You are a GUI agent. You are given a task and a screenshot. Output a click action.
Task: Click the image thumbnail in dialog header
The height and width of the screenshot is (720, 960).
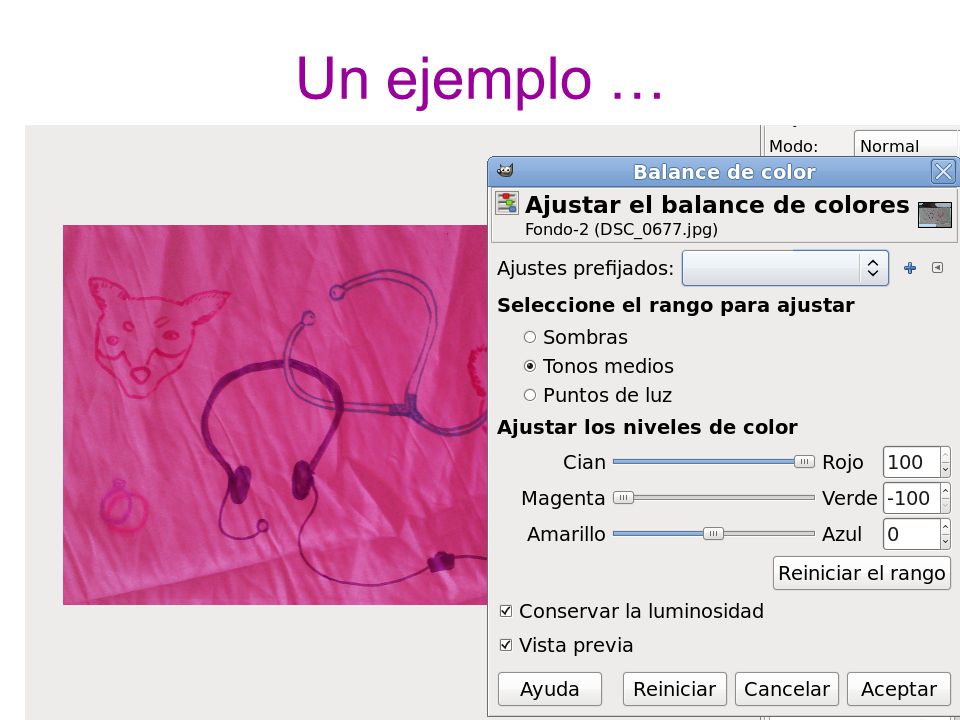[934, 214]
